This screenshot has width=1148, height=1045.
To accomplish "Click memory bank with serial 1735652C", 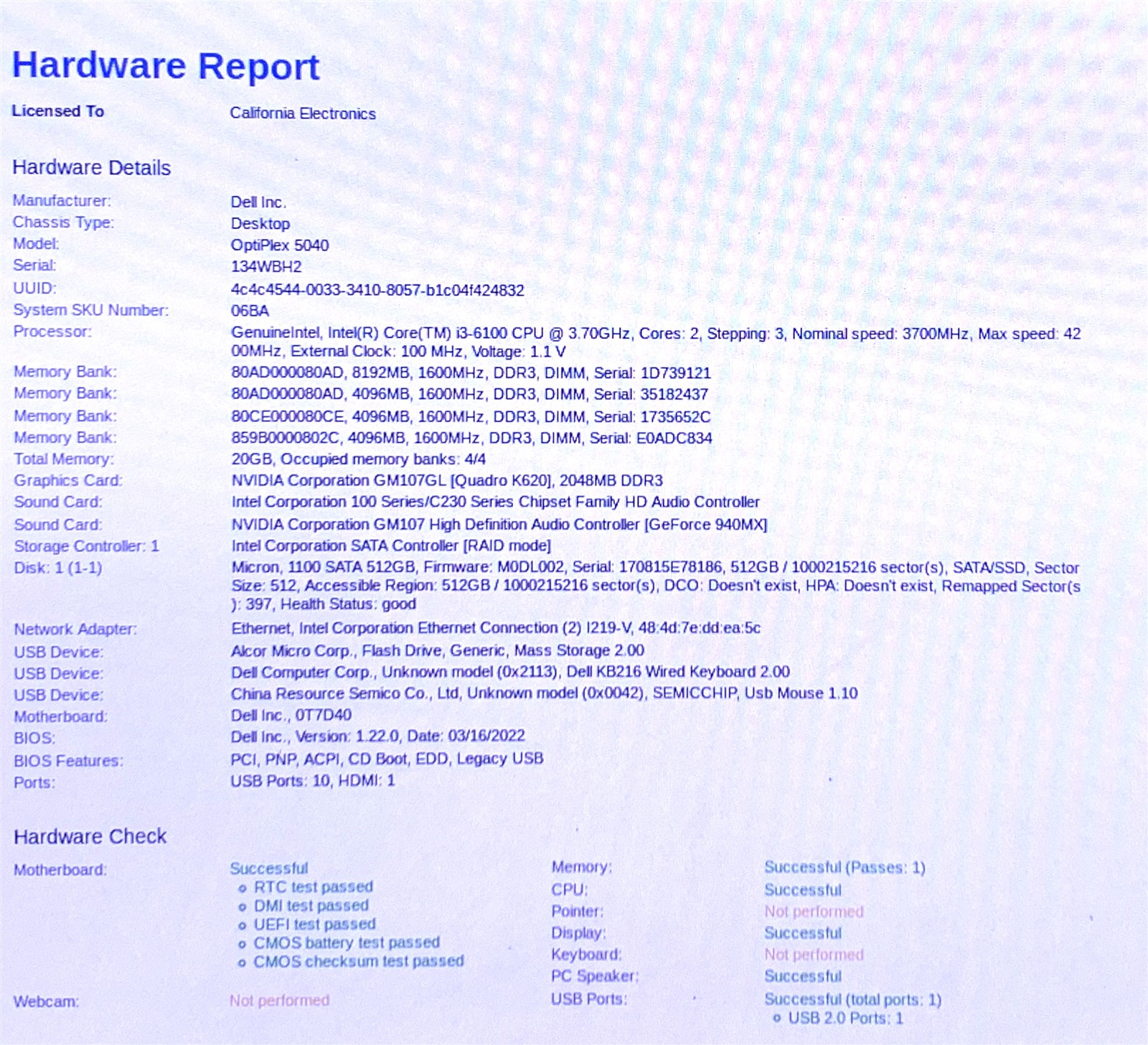I will point(471,417).
